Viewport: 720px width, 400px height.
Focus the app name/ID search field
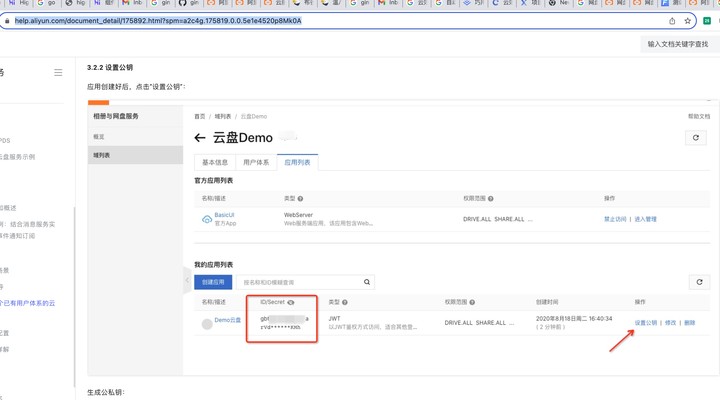click(x=298, y=282)
